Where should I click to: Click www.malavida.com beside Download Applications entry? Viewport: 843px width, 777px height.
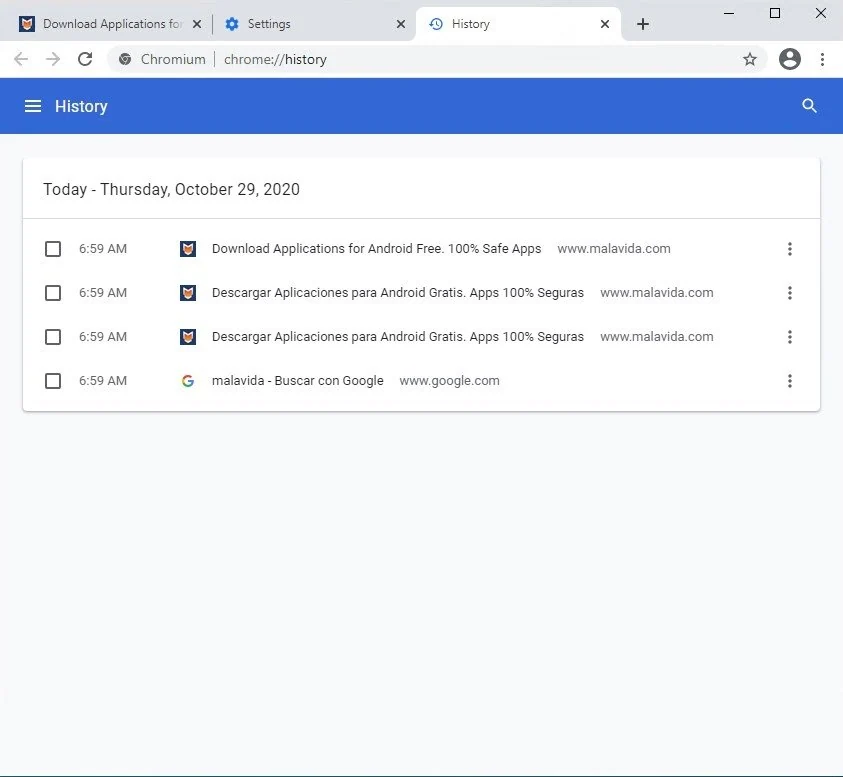click(614, 249)
